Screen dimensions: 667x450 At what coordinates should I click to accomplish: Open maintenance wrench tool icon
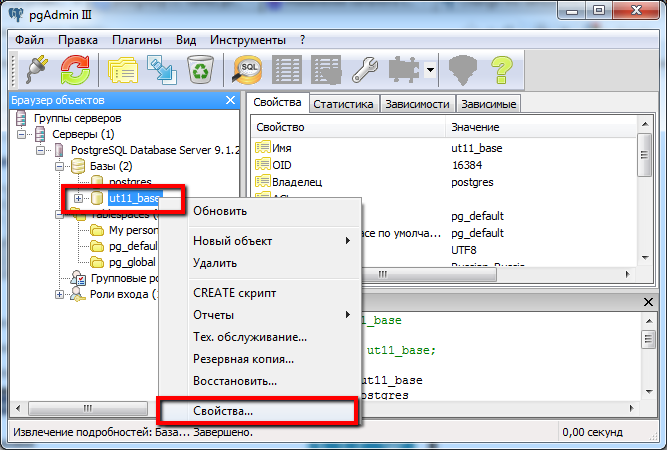point(365,70)
